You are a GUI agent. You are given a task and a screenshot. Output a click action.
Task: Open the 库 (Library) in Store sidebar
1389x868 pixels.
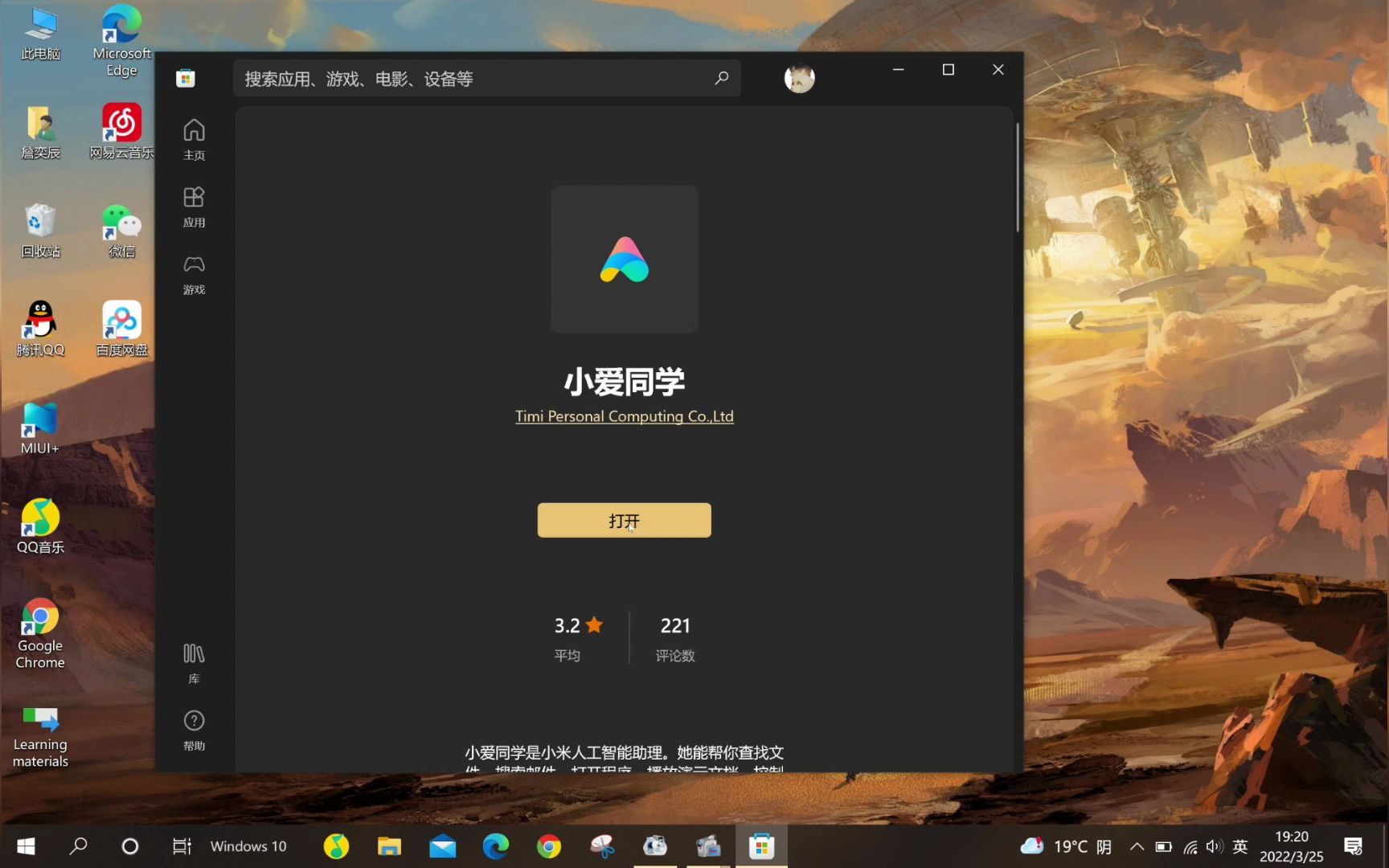pos(194,663)
